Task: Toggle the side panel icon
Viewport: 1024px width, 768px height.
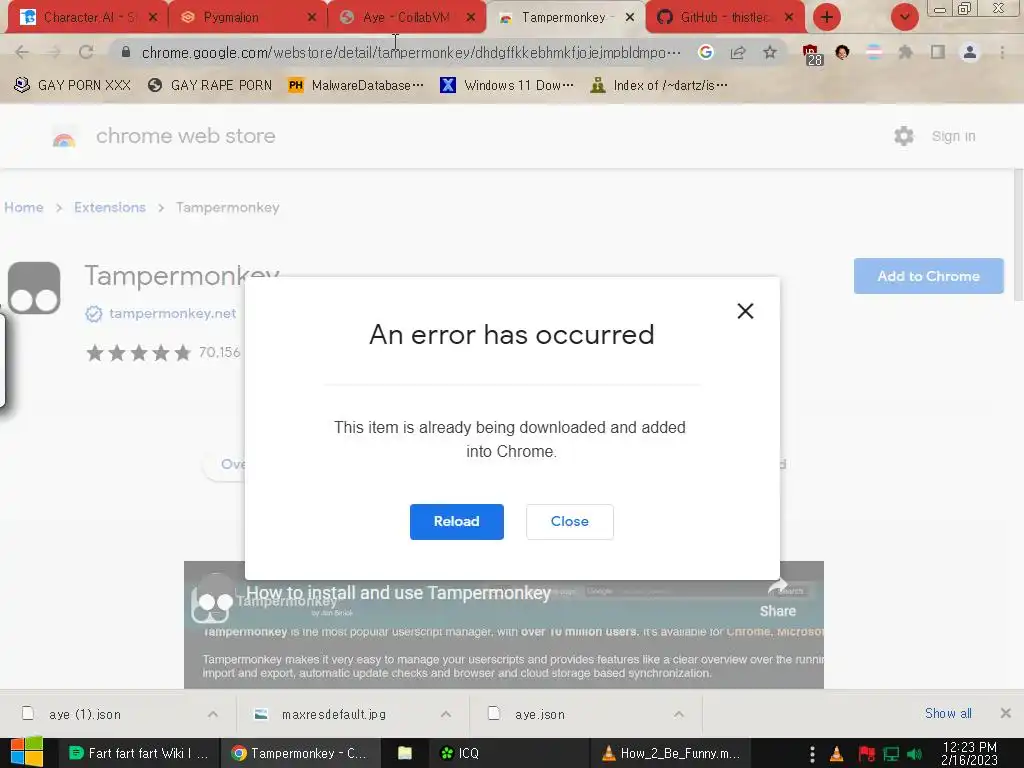Action: pyautogui.click(x=938, y=52)
